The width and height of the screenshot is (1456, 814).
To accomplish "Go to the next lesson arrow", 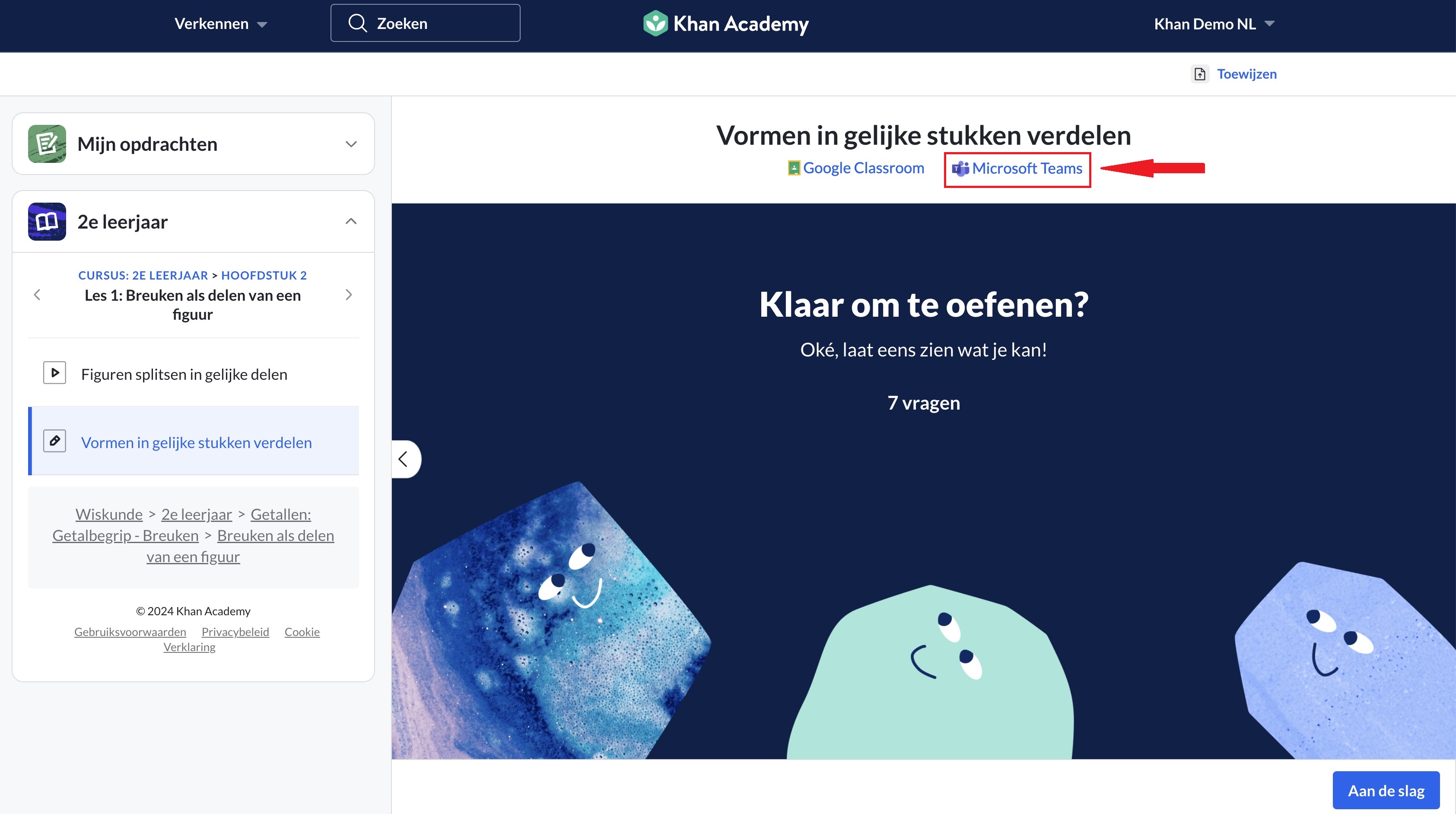I will (349, 295).
